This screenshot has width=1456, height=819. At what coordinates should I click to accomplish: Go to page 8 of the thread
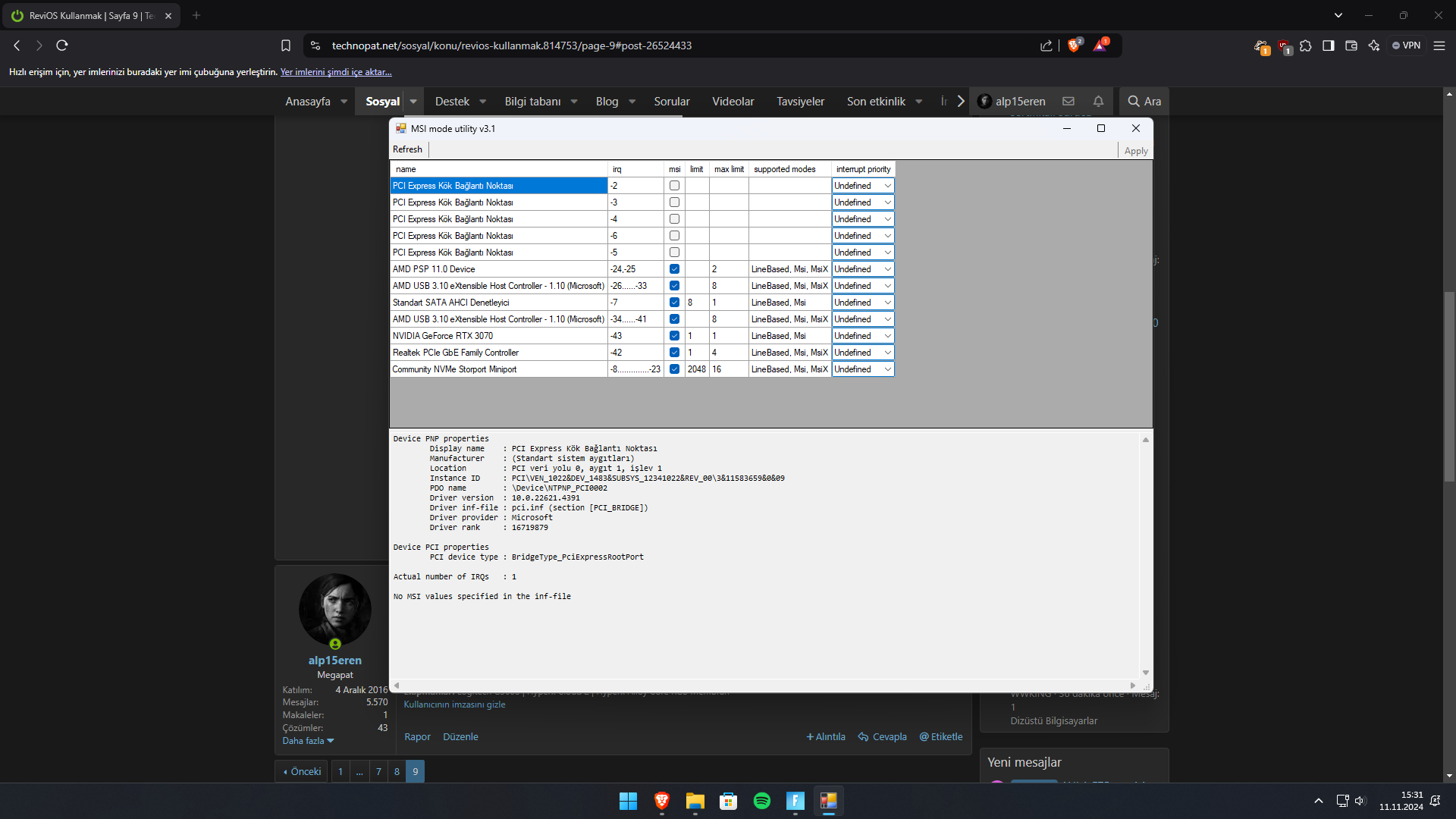397,771
